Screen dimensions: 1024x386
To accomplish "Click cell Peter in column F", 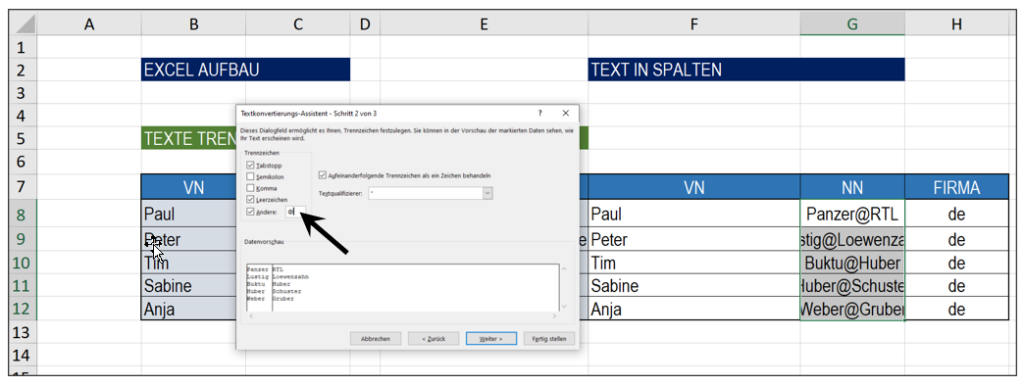I will pyautogui.click(x=694, y=240).
